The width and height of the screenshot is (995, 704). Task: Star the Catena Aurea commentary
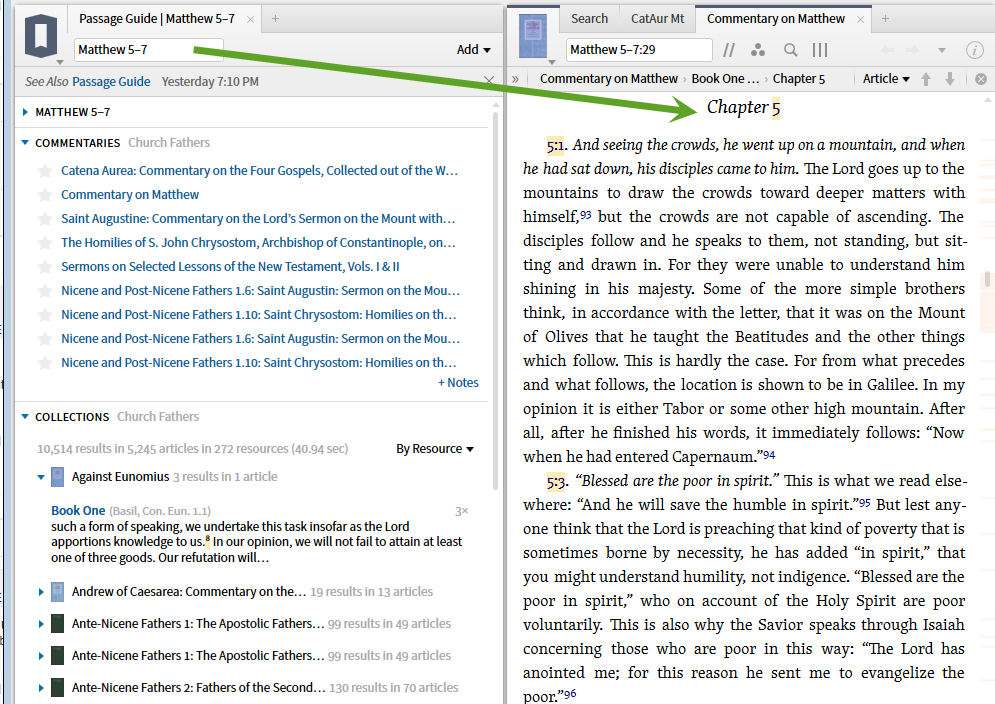point(45,171)
